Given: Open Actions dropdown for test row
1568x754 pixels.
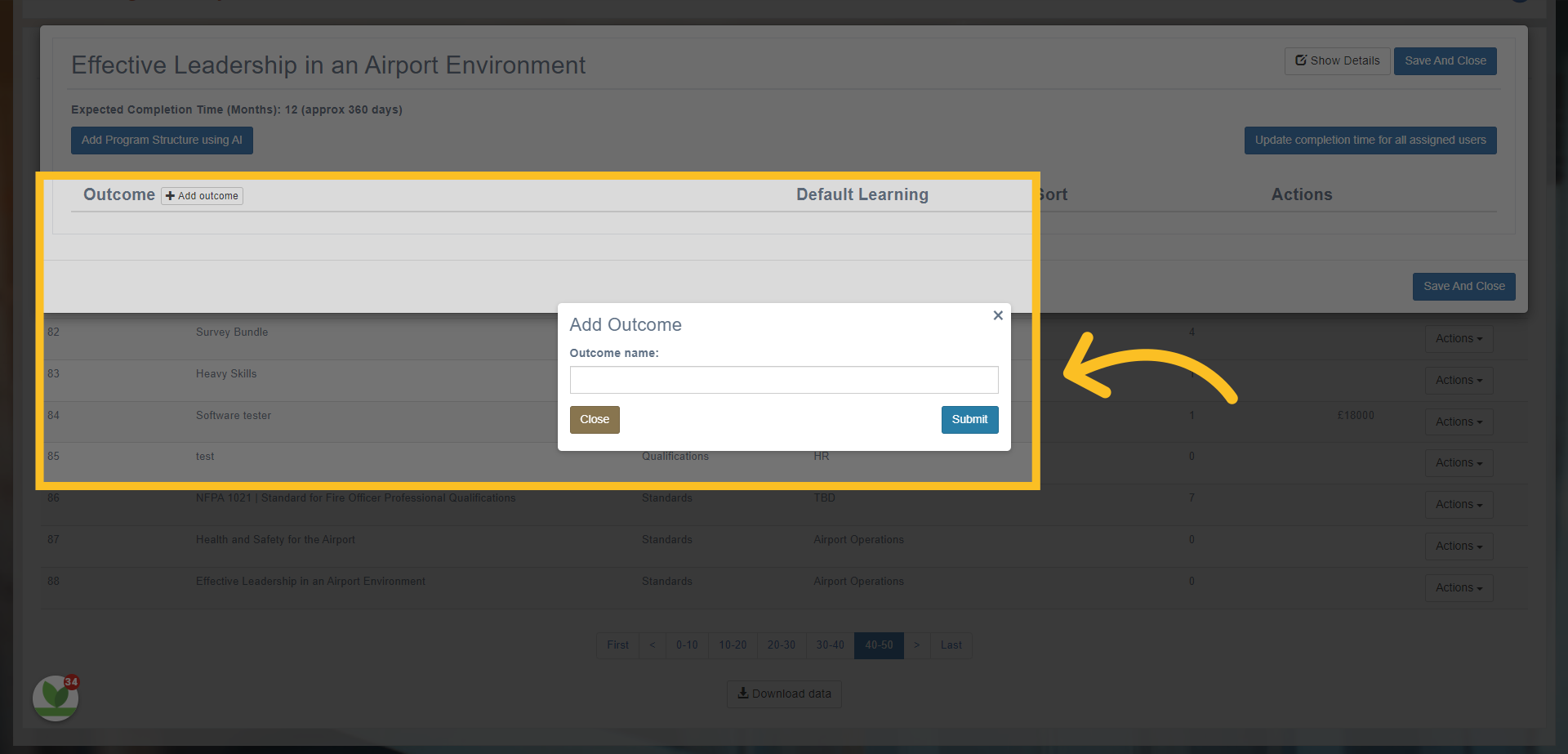Looking at the screenshot, I should pos(1459,463).
